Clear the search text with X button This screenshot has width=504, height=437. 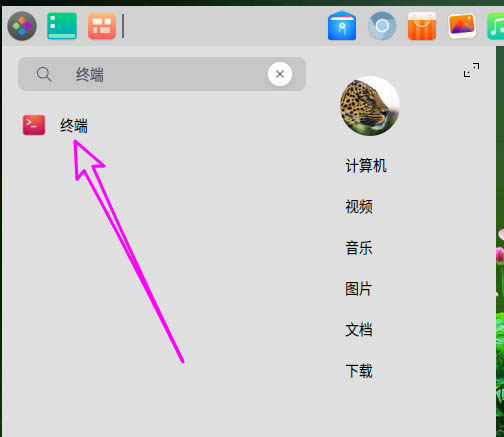[x=280, y=74]
